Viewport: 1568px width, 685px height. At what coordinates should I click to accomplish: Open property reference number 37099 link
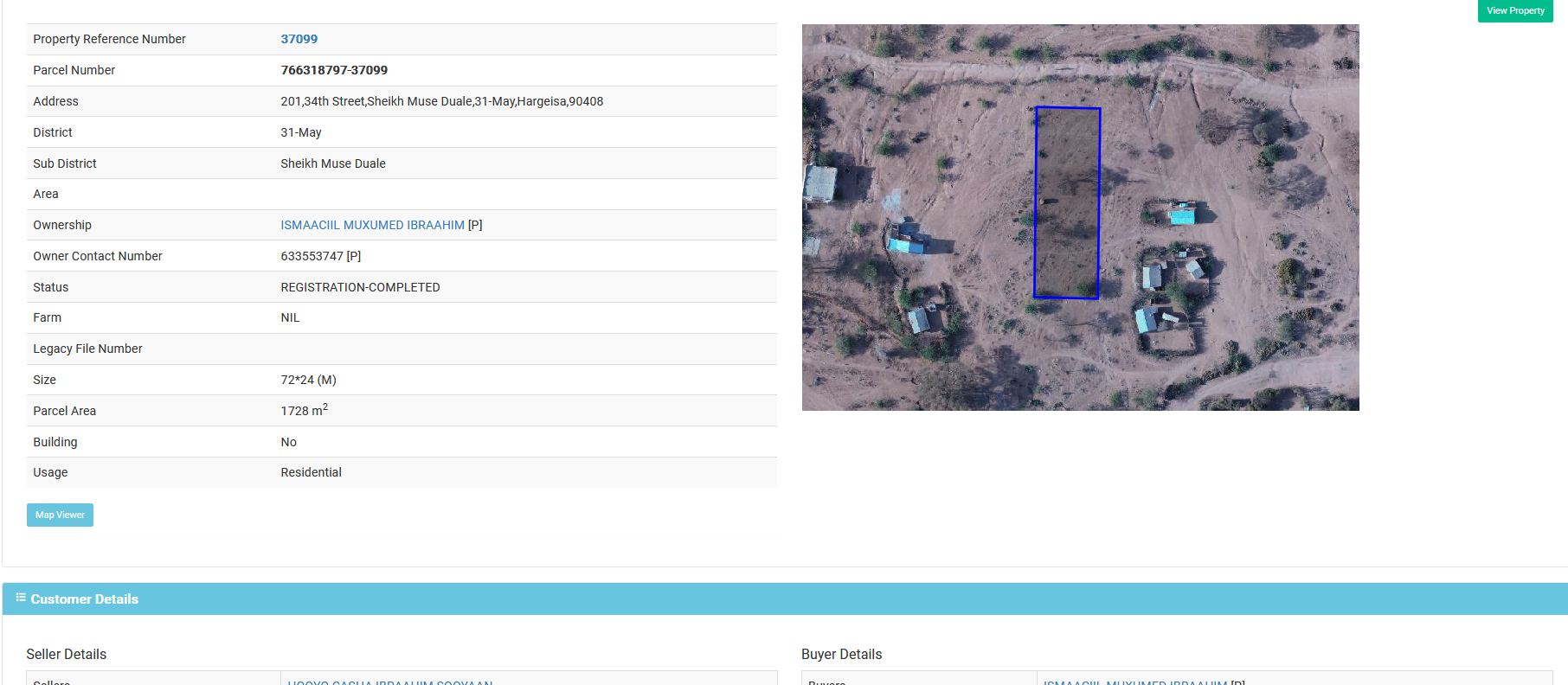pyautogui.click(x=299, y=39)
